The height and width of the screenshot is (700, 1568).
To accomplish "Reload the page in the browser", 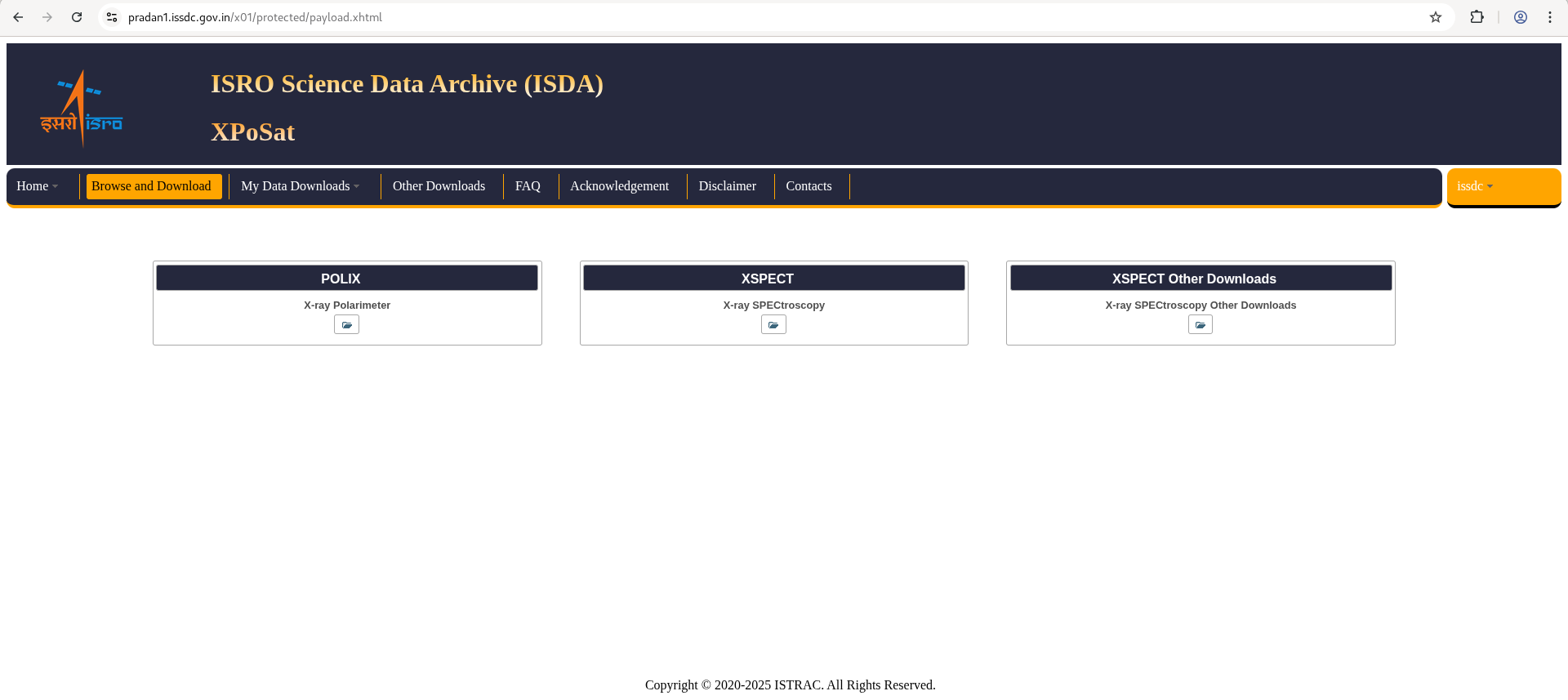I will tap(77, 17).
